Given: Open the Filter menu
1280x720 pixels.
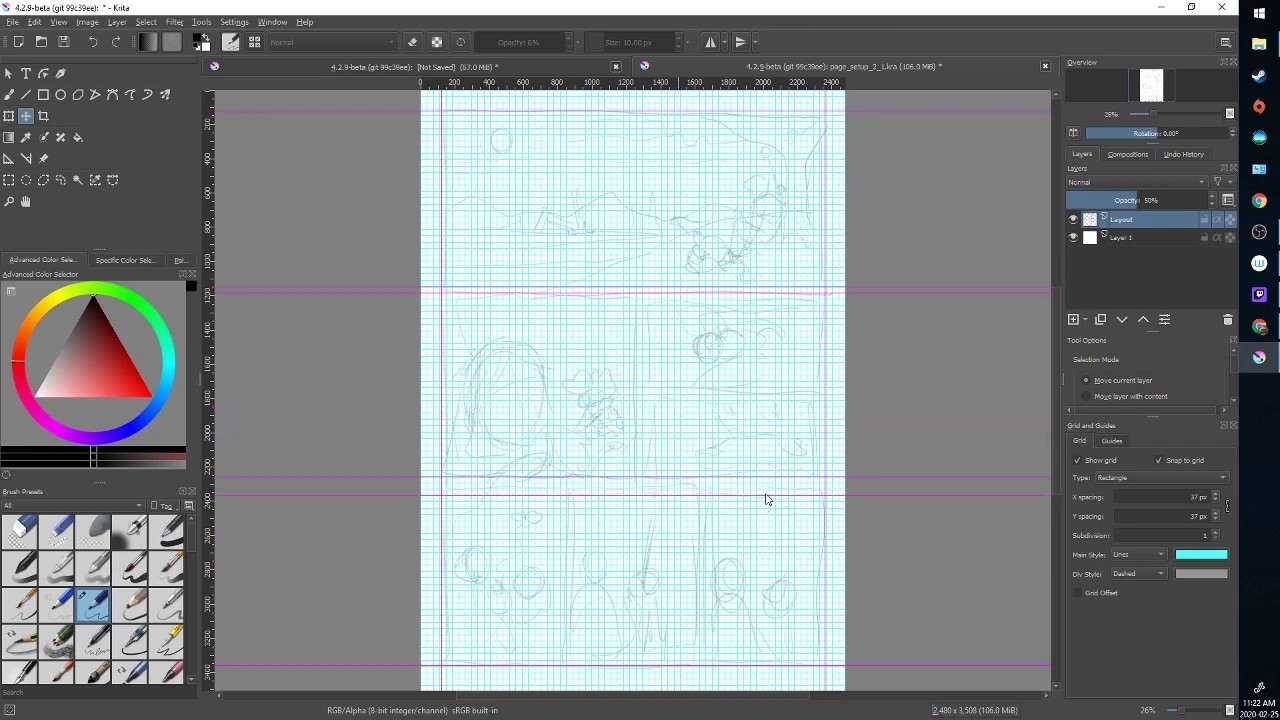Looking at the screenshot, I should point(174,22).
